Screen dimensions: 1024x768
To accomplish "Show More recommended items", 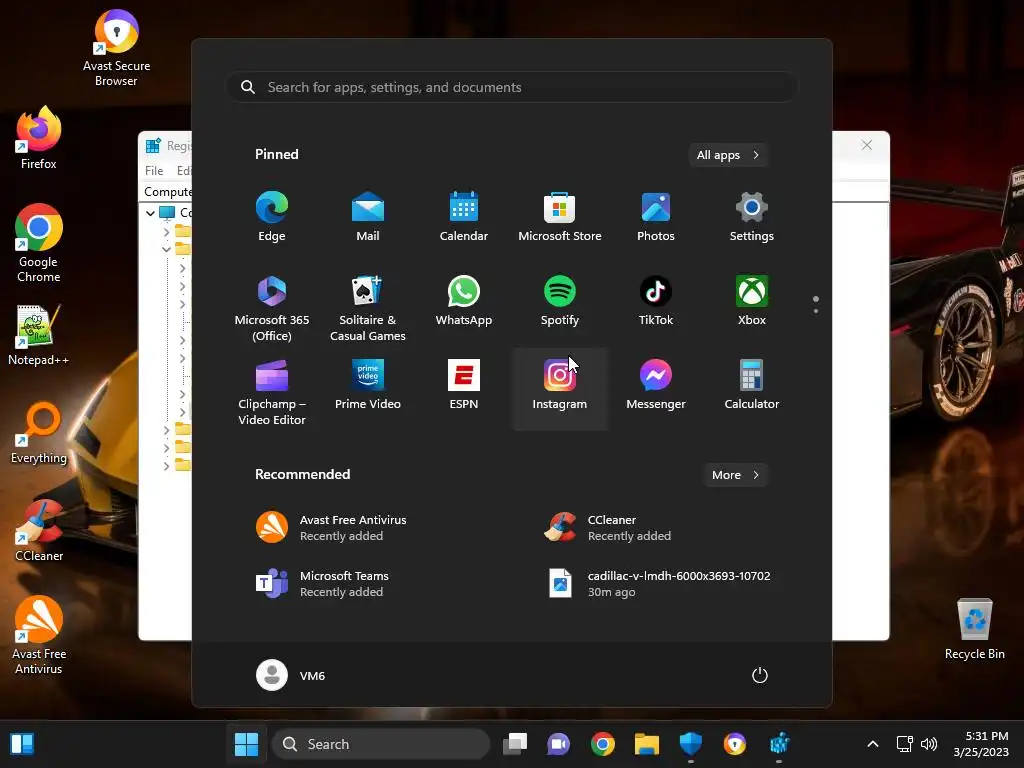I will click(x=735, y=475).
